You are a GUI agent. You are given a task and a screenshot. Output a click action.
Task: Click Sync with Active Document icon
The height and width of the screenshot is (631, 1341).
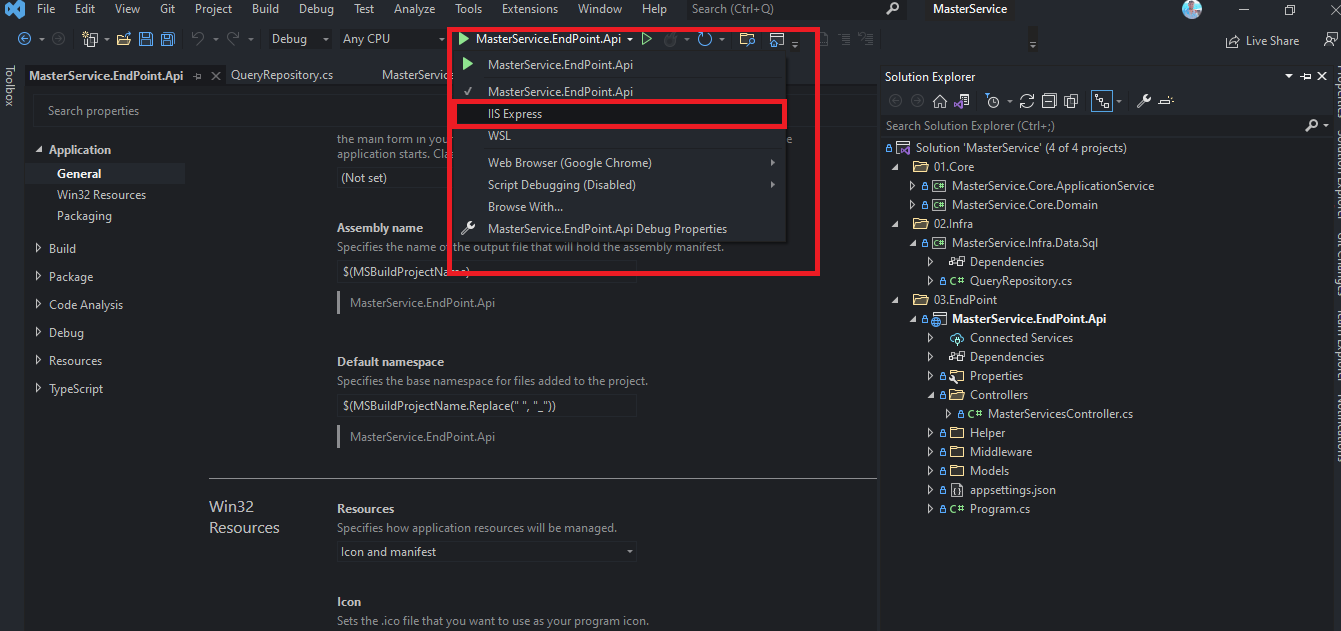[x=1027, y=101]
